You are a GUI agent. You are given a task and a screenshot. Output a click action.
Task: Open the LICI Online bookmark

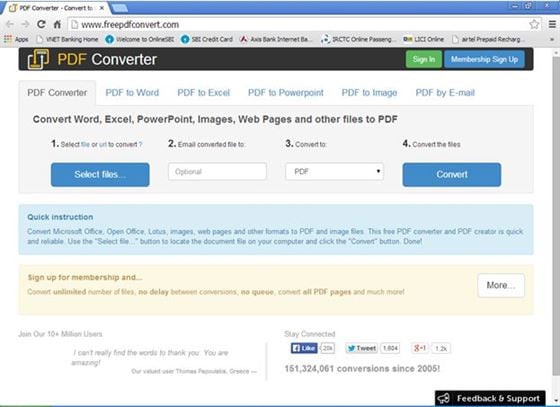tap(424, 39)
